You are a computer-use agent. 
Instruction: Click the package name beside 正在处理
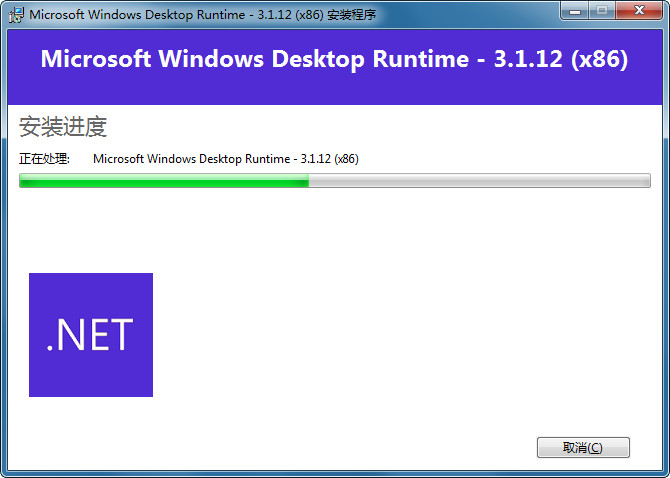pos(226,159)
